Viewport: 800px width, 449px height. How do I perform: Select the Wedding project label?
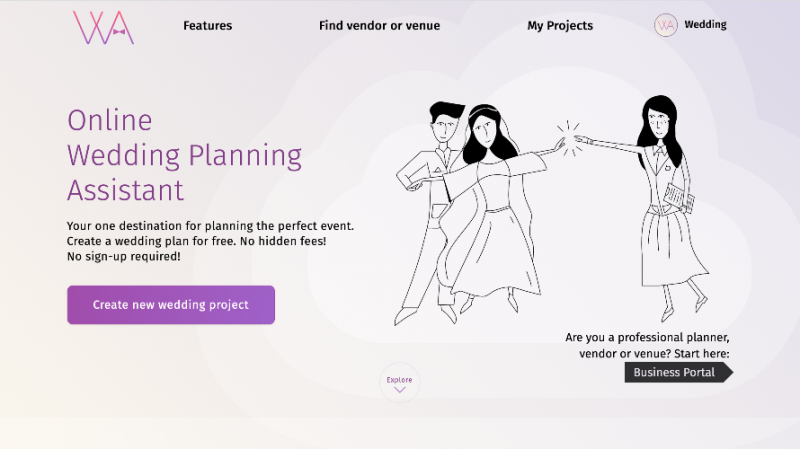pyautogui.click(x=705, y=25)
